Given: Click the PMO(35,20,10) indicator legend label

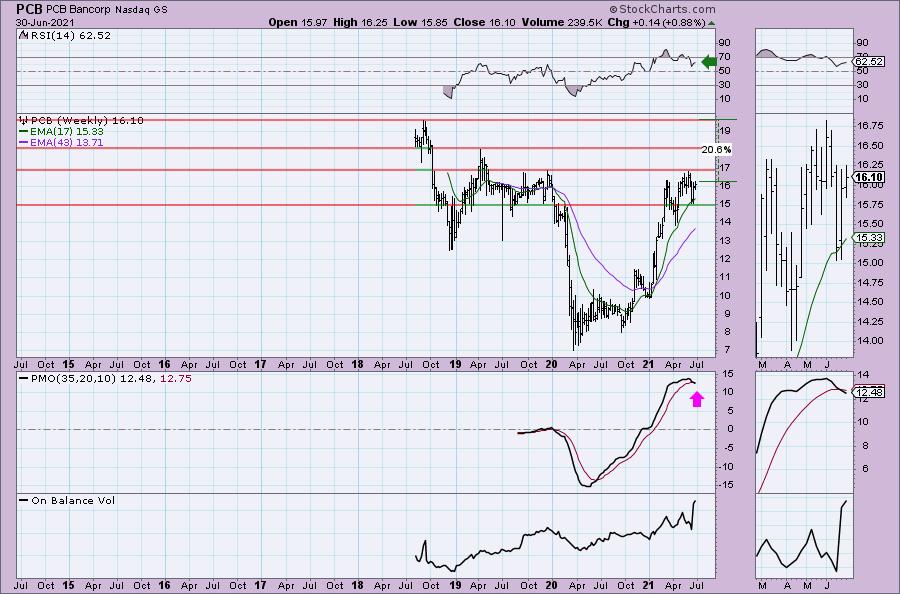Looking at the screenshot, I should tap(73, 379).
